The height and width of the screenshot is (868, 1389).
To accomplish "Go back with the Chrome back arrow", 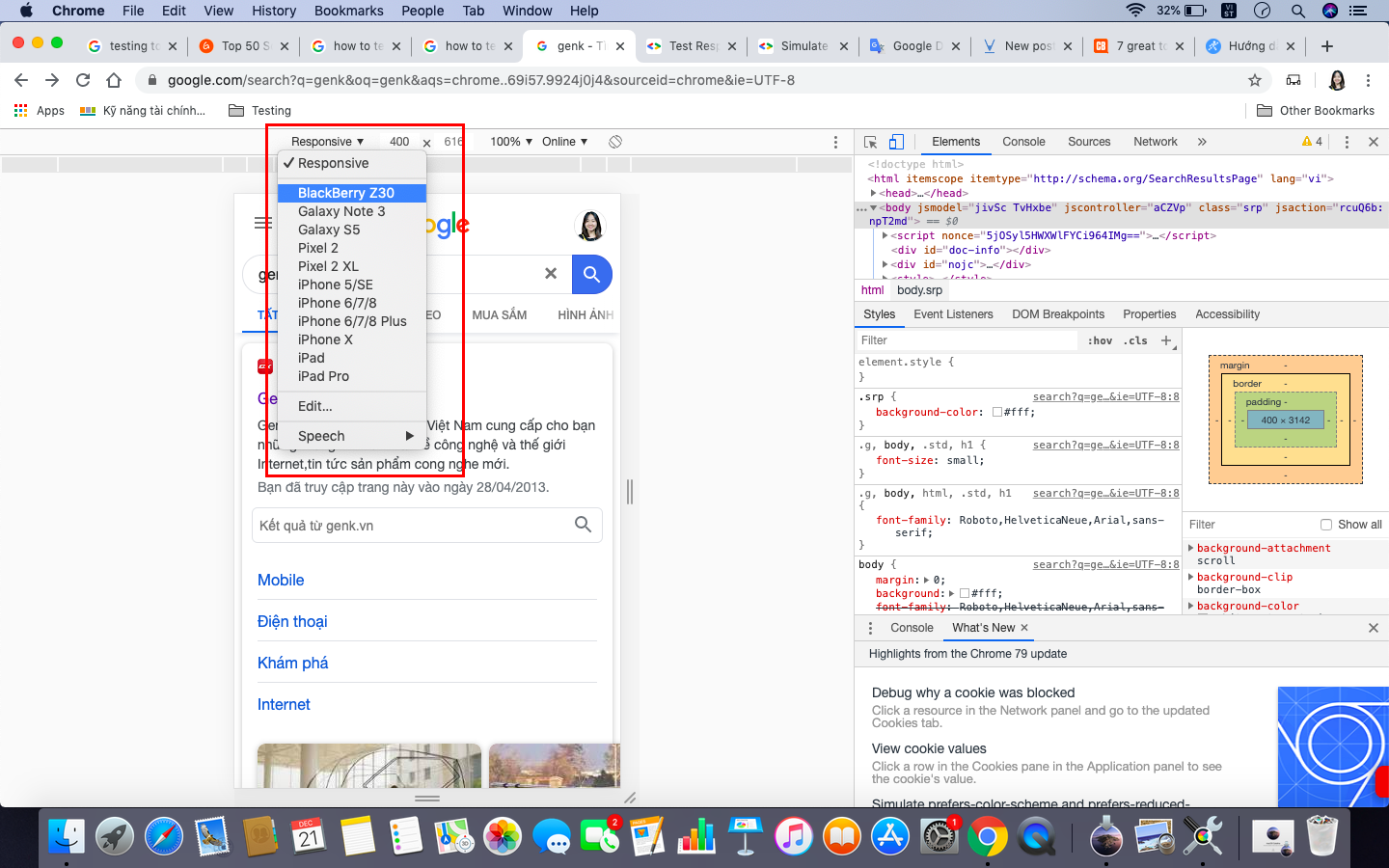I will [x=21, y=80].
